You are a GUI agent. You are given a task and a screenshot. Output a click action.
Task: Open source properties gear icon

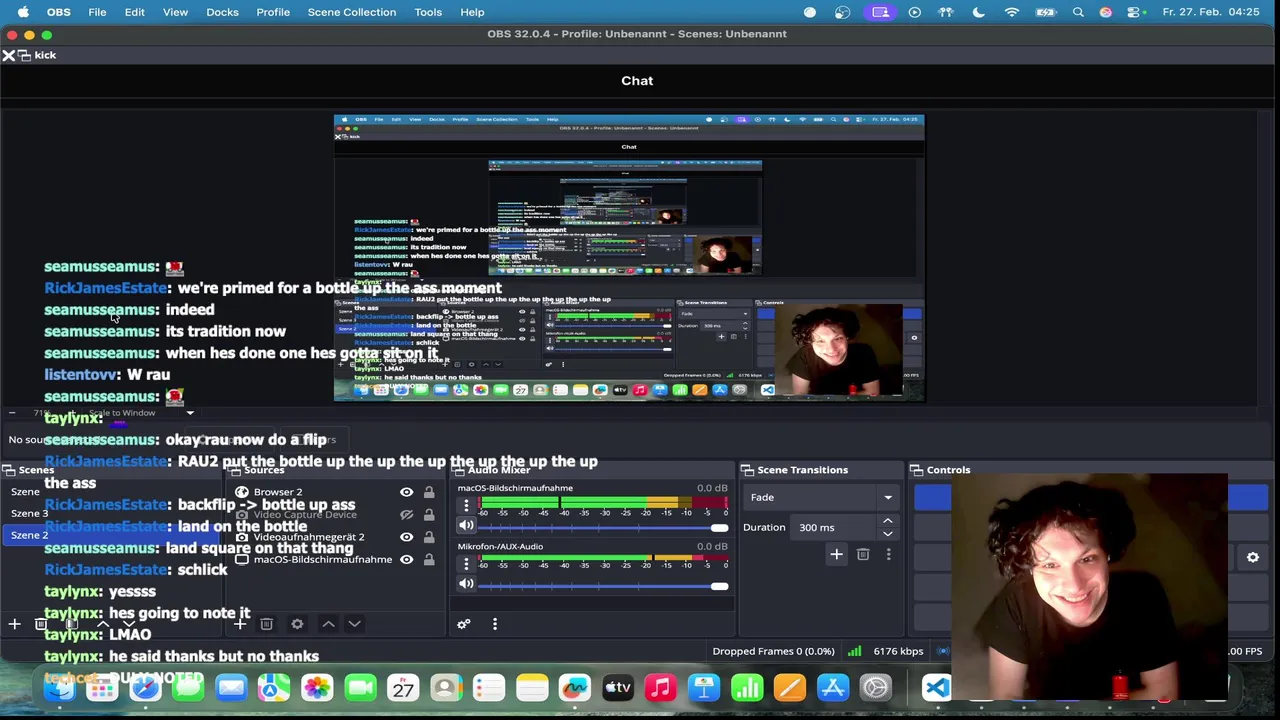297,624
